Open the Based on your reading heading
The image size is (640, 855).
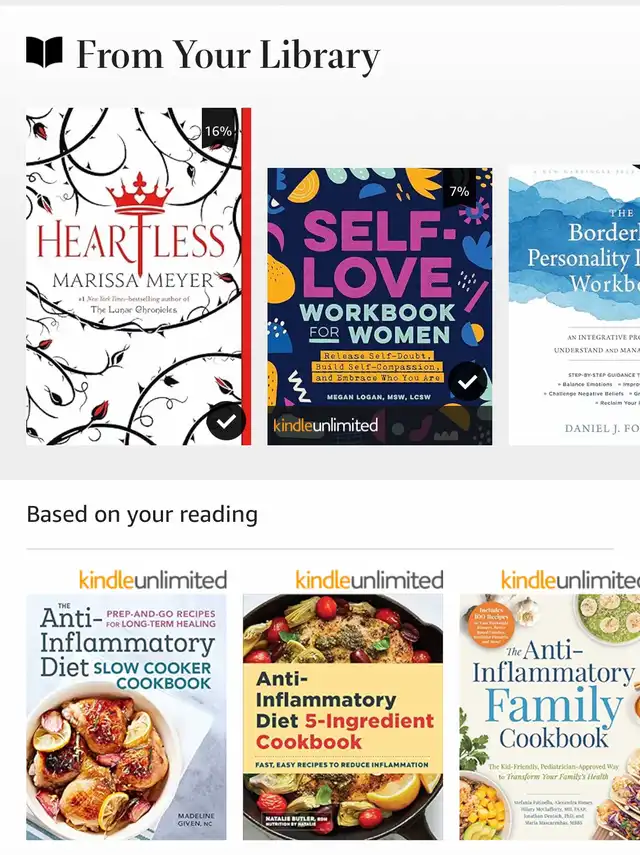click(x=142, y=515)
